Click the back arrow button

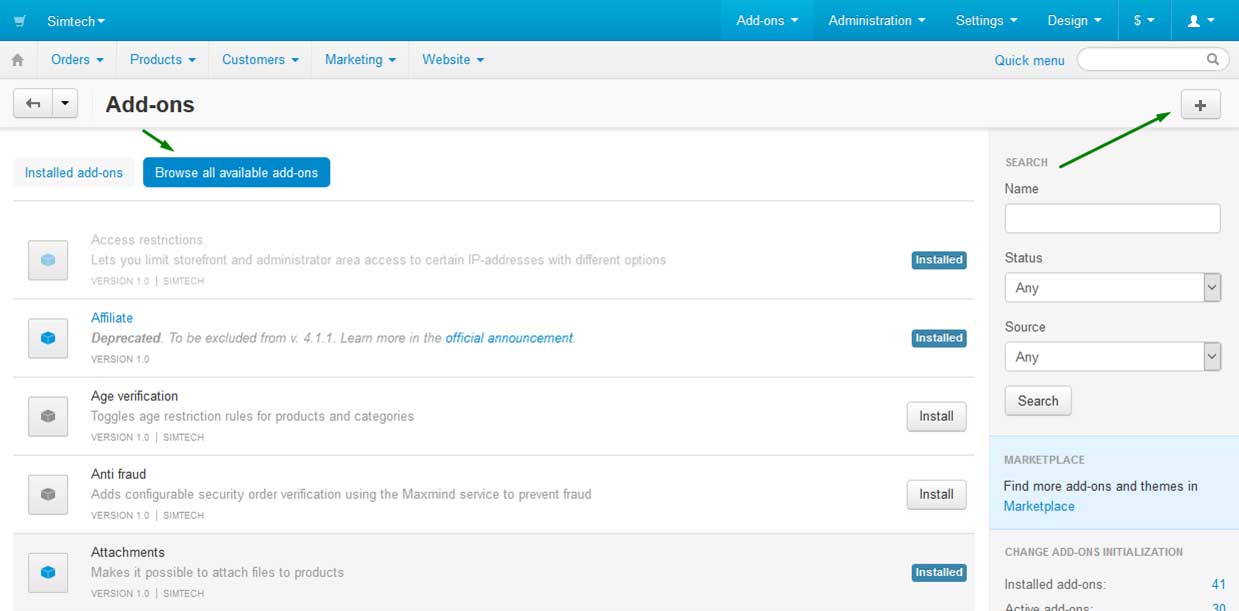(33, 104)
